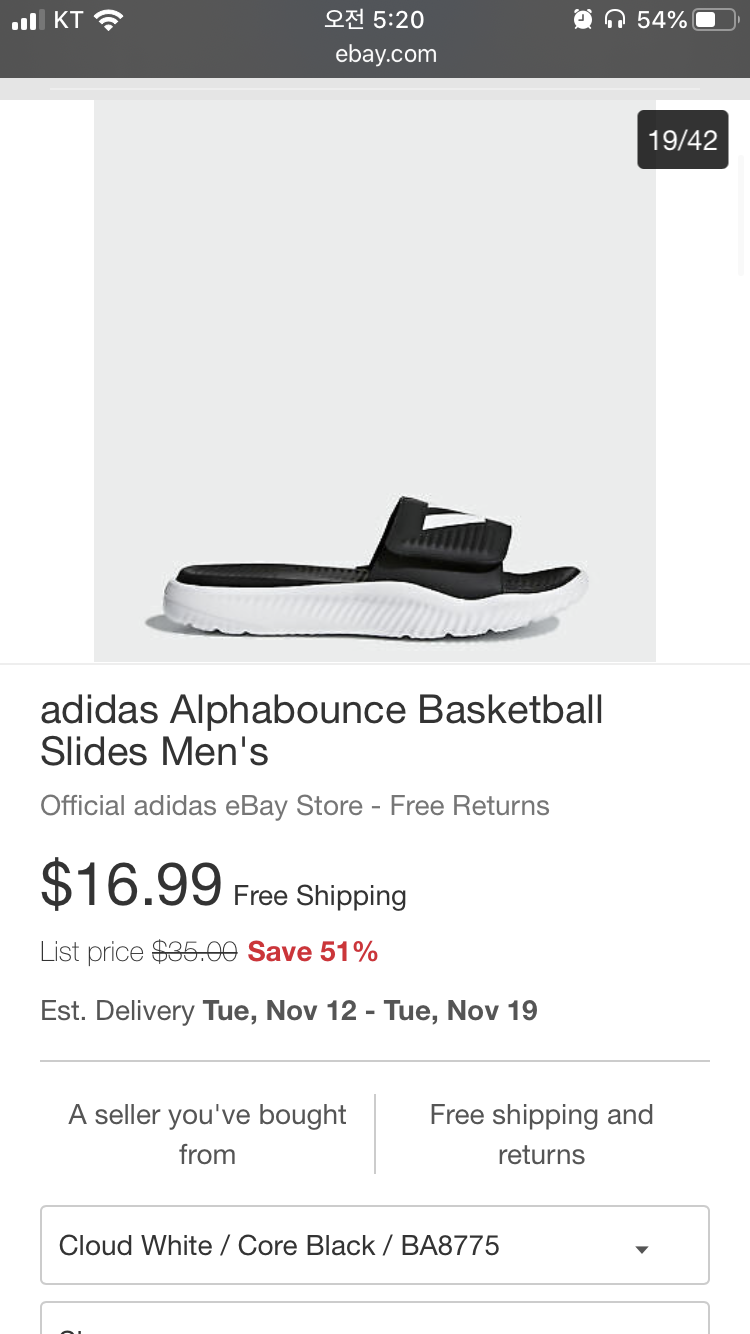Open the Official adidas eBay Store link
This screenshot has height=1334, width=750.
pos(295,806)
